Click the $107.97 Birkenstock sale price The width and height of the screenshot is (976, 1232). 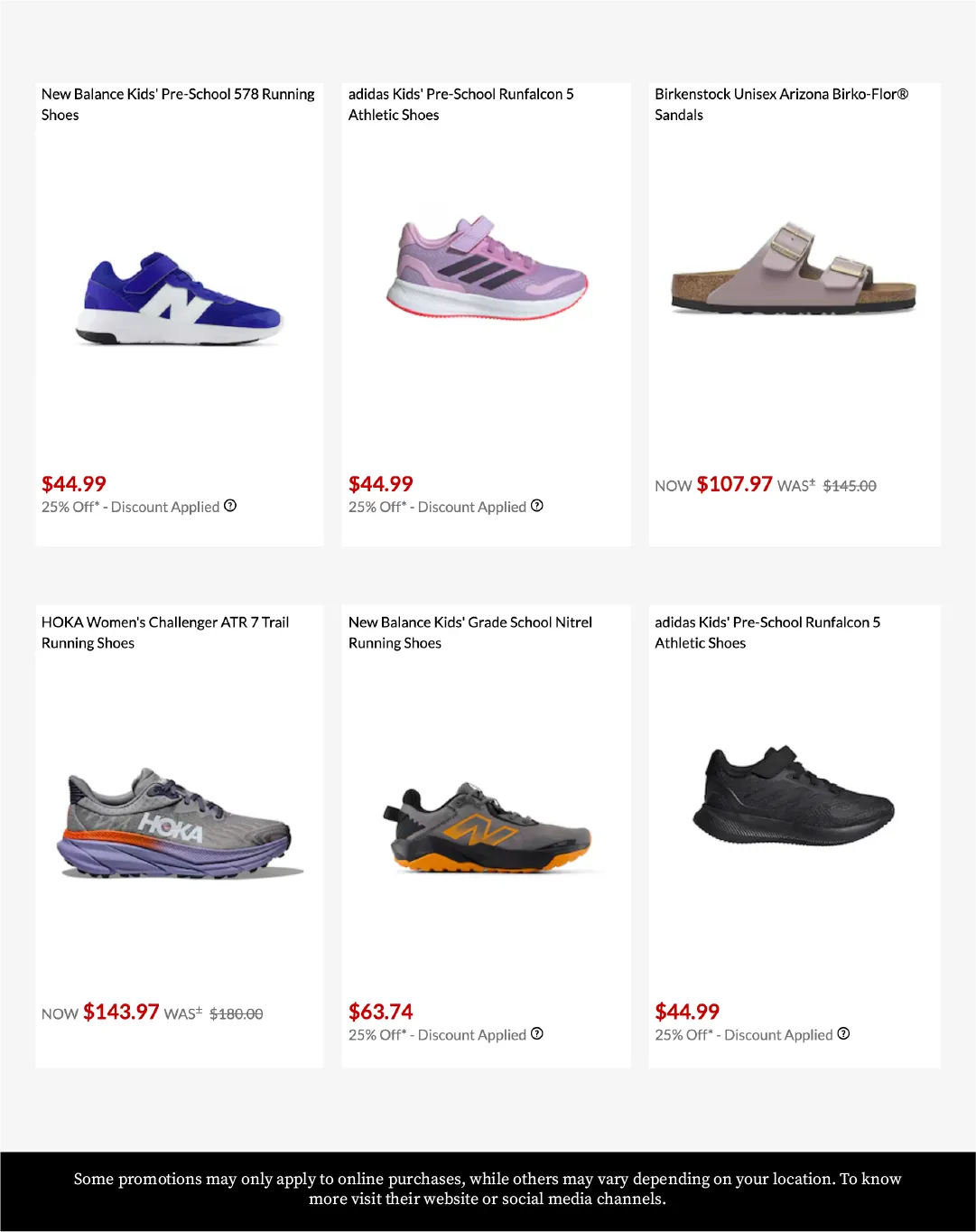(x=734, y=484)
